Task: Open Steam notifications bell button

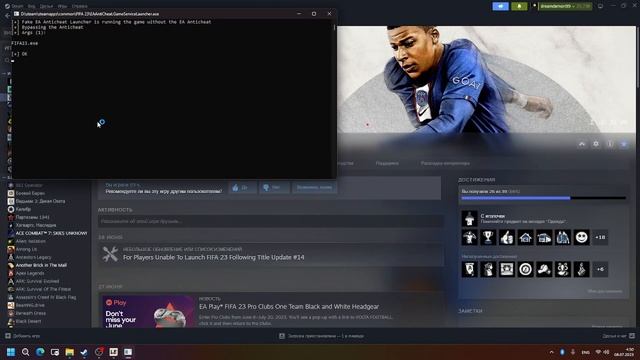Action: click(519, 6)
